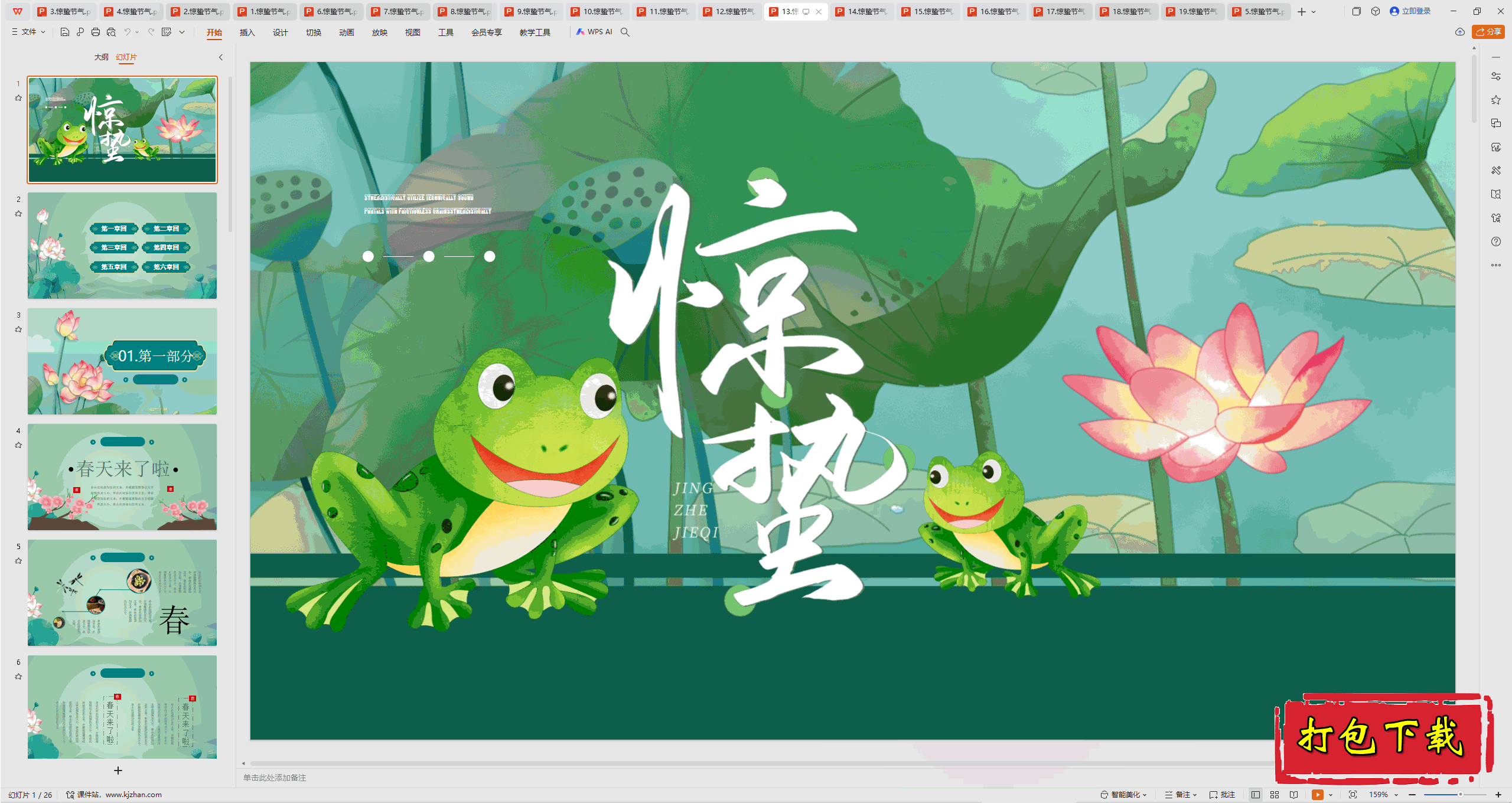The width and height of the screenshot is (1512, 803).
Task: Switch to Slide Sorter grid view
Action: coord(1275,795)
